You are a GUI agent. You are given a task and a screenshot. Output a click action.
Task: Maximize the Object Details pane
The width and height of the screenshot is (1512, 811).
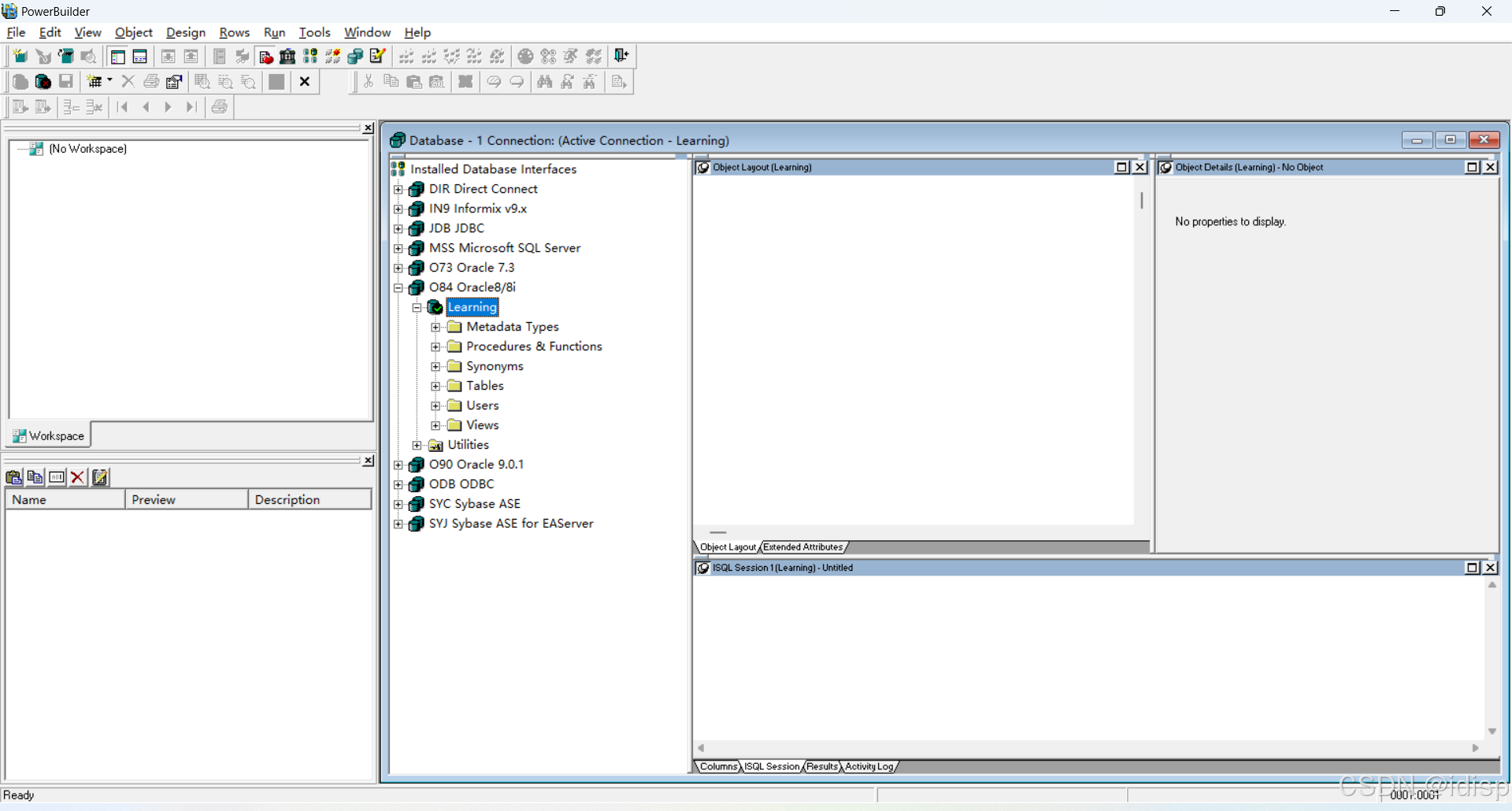point(1472,167)
